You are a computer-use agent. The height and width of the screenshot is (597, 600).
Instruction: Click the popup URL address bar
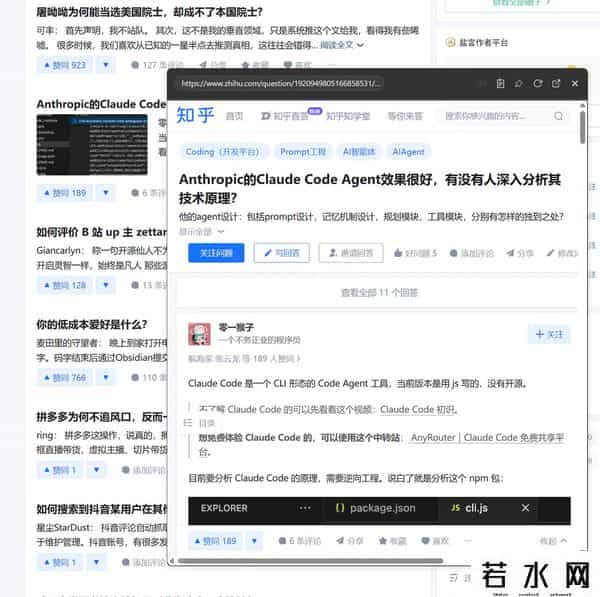tap(280, 83)
